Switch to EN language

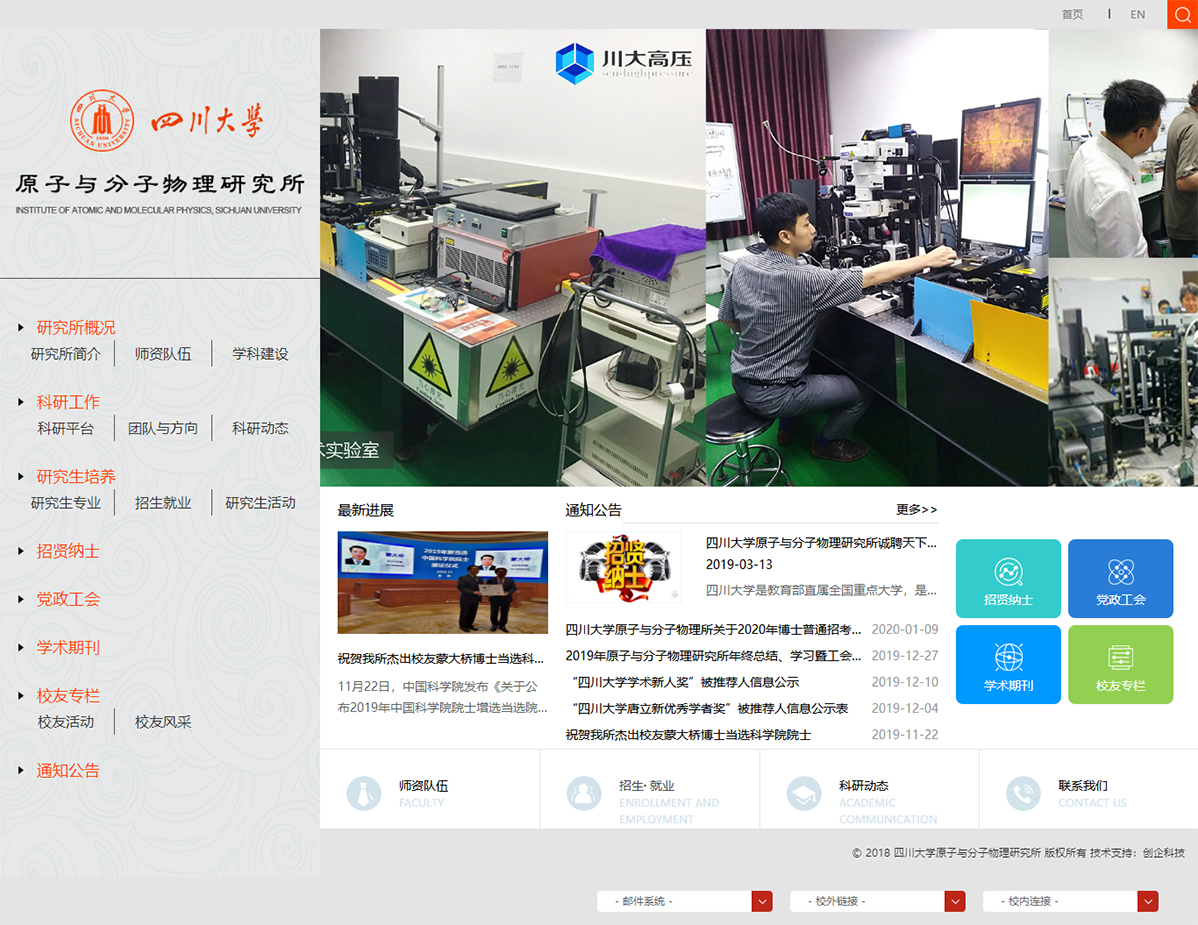click(x=1137, y=15)
